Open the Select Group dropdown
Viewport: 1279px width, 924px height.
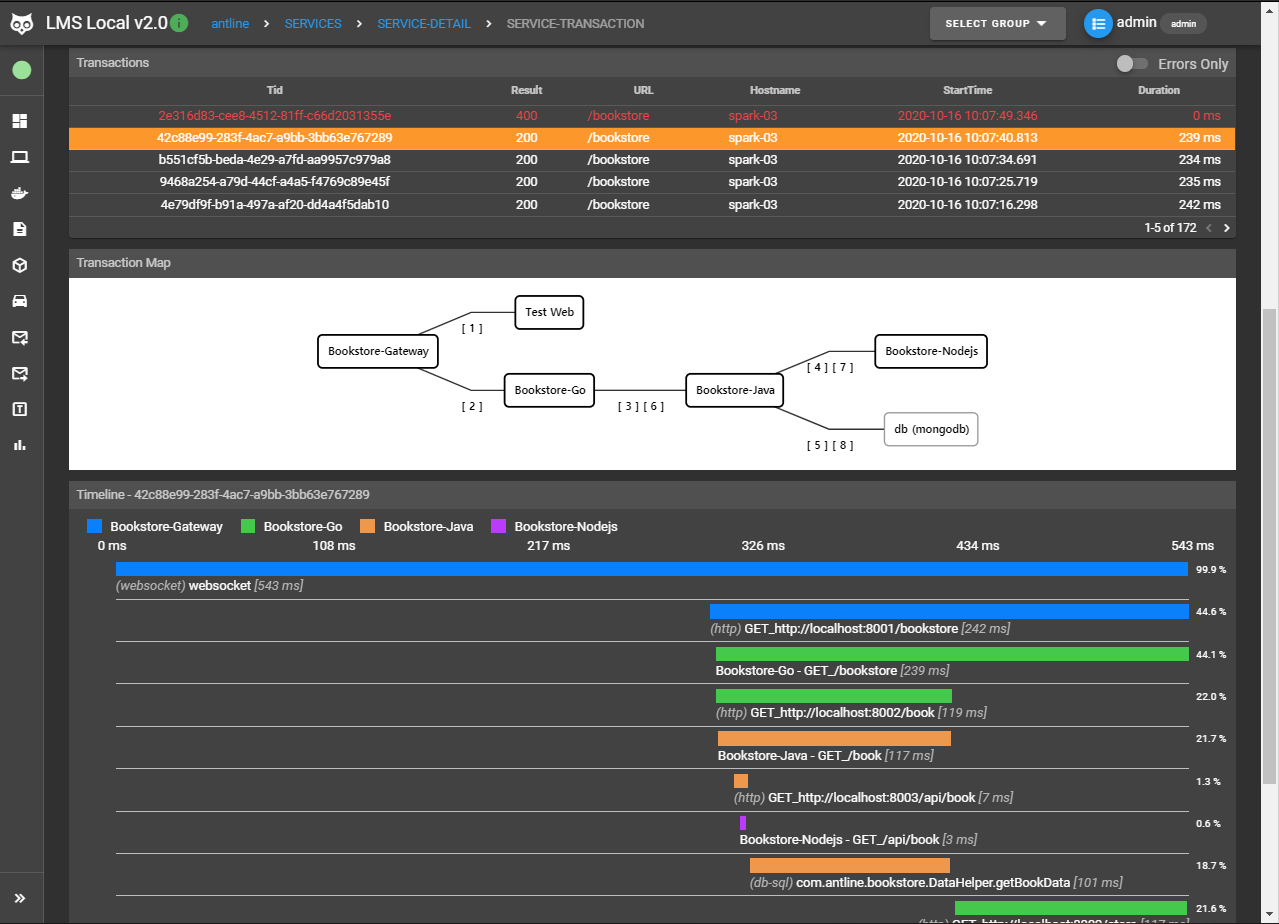995,23
